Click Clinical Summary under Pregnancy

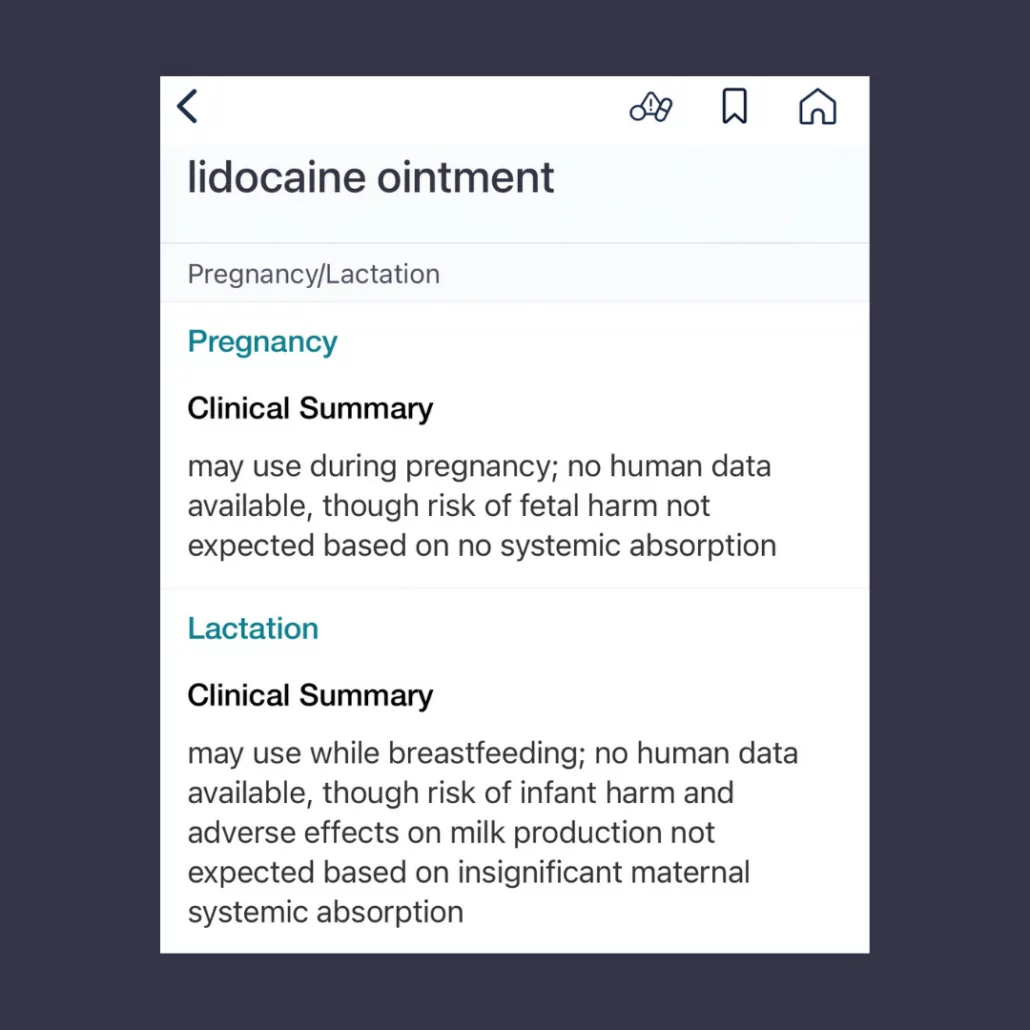coord(310,408)
